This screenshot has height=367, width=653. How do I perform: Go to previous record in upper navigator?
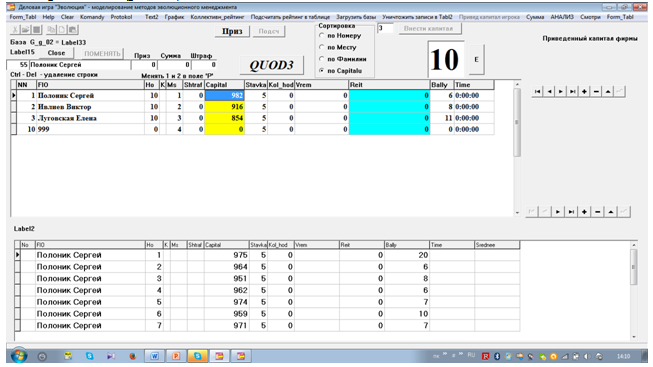pos(549,91)
